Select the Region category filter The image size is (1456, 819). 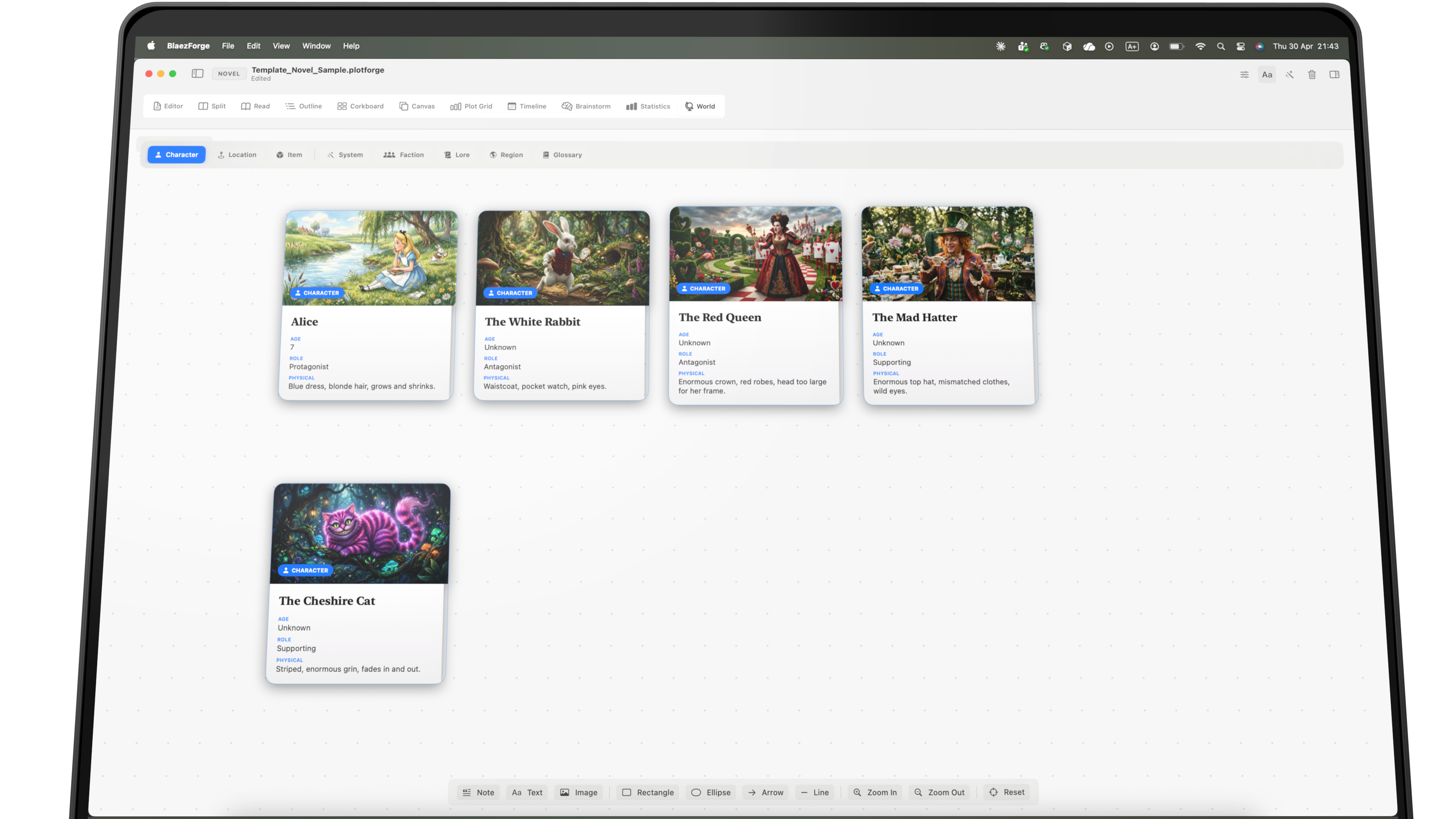pyautogui.click(x=507, y=155)
